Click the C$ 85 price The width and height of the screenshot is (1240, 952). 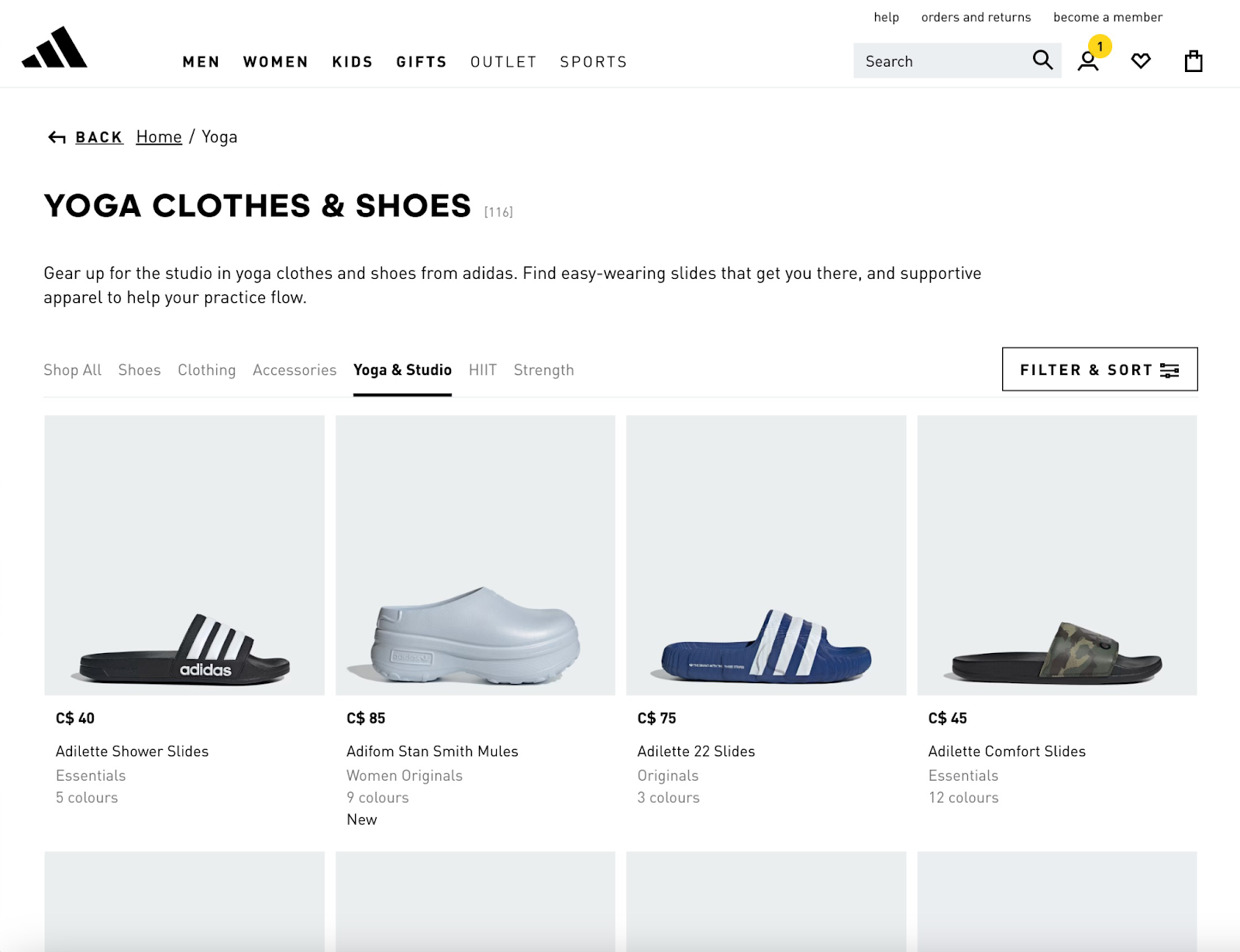pyautogui.click(x=366, y=718)
